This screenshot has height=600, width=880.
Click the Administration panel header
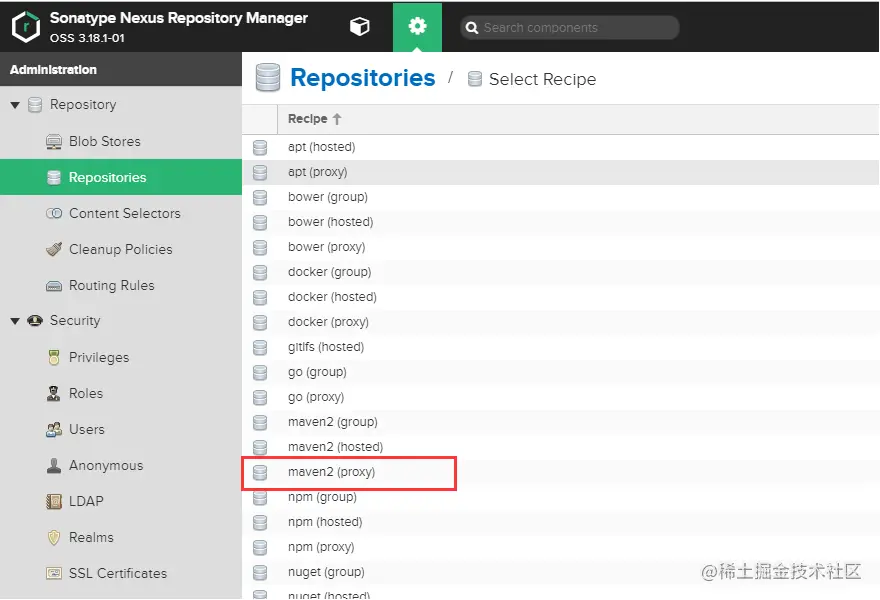pos(121,70)
